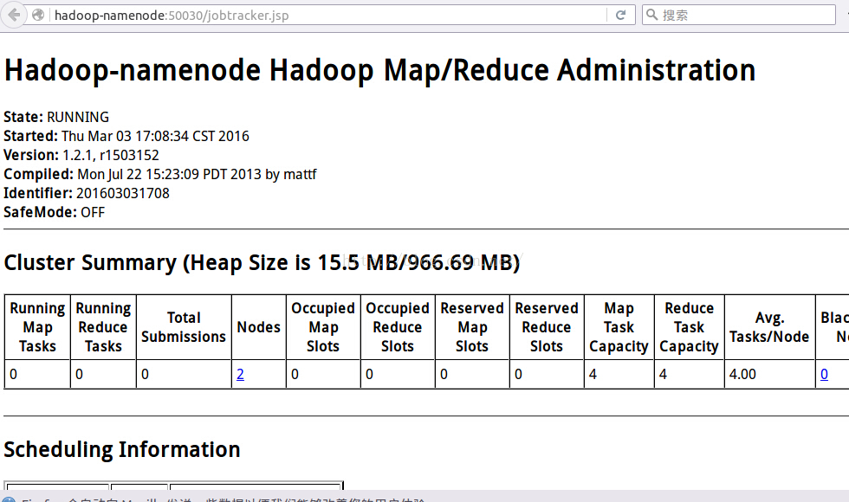
Task: Click the magnifier icon in search box
Action: coord(651,15)
